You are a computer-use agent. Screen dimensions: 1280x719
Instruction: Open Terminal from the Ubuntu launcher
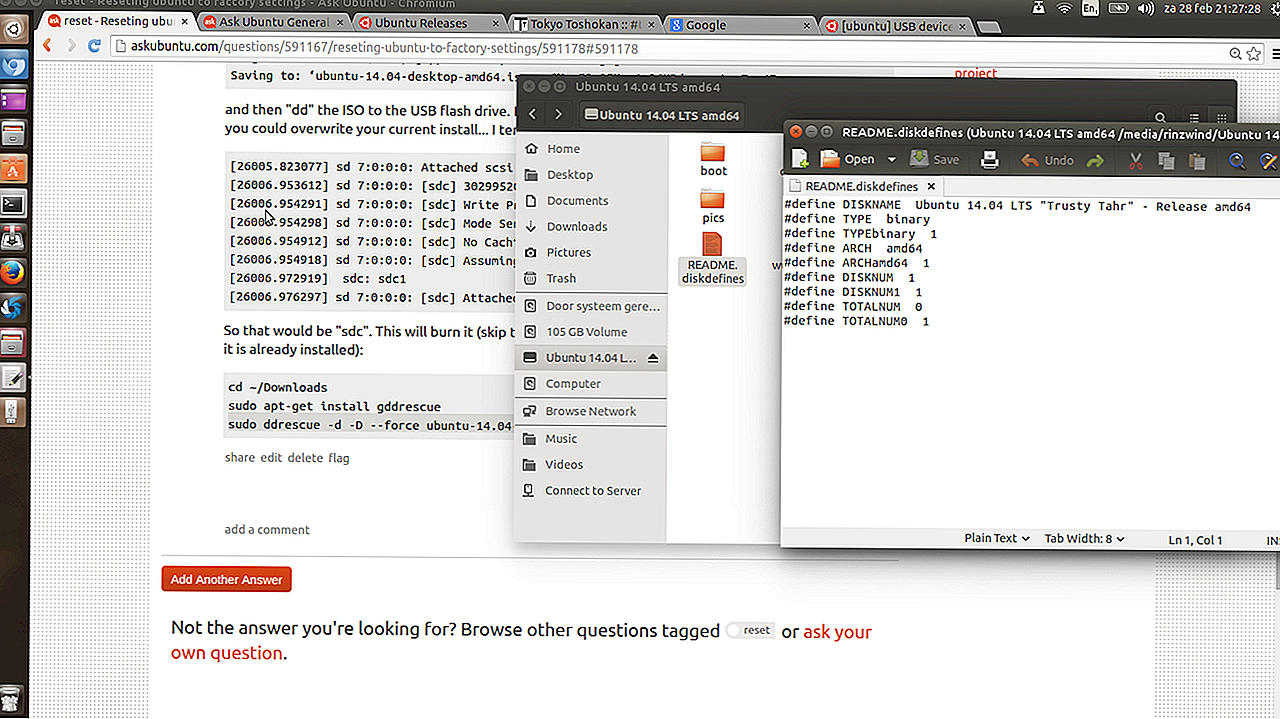13,205
